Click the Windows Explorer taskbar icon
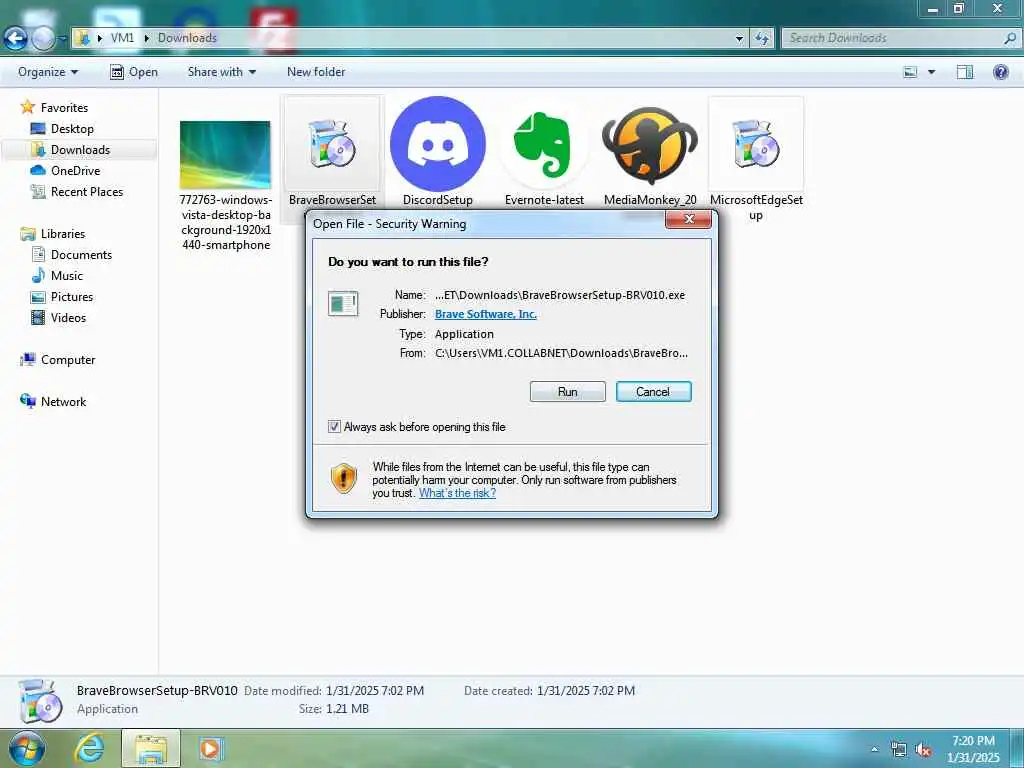This screenshot has width=1024, height=768. (x=151, y=748)
